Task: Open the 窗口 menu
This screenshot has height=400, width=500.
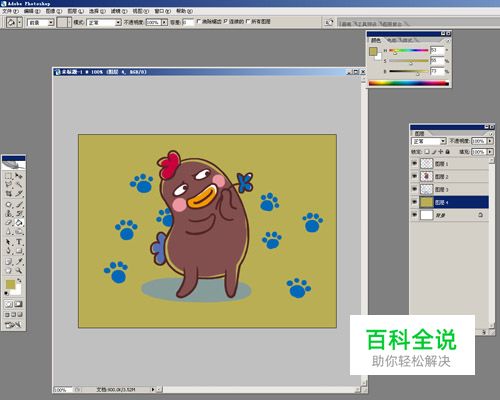Action: [x=163, y=11]
